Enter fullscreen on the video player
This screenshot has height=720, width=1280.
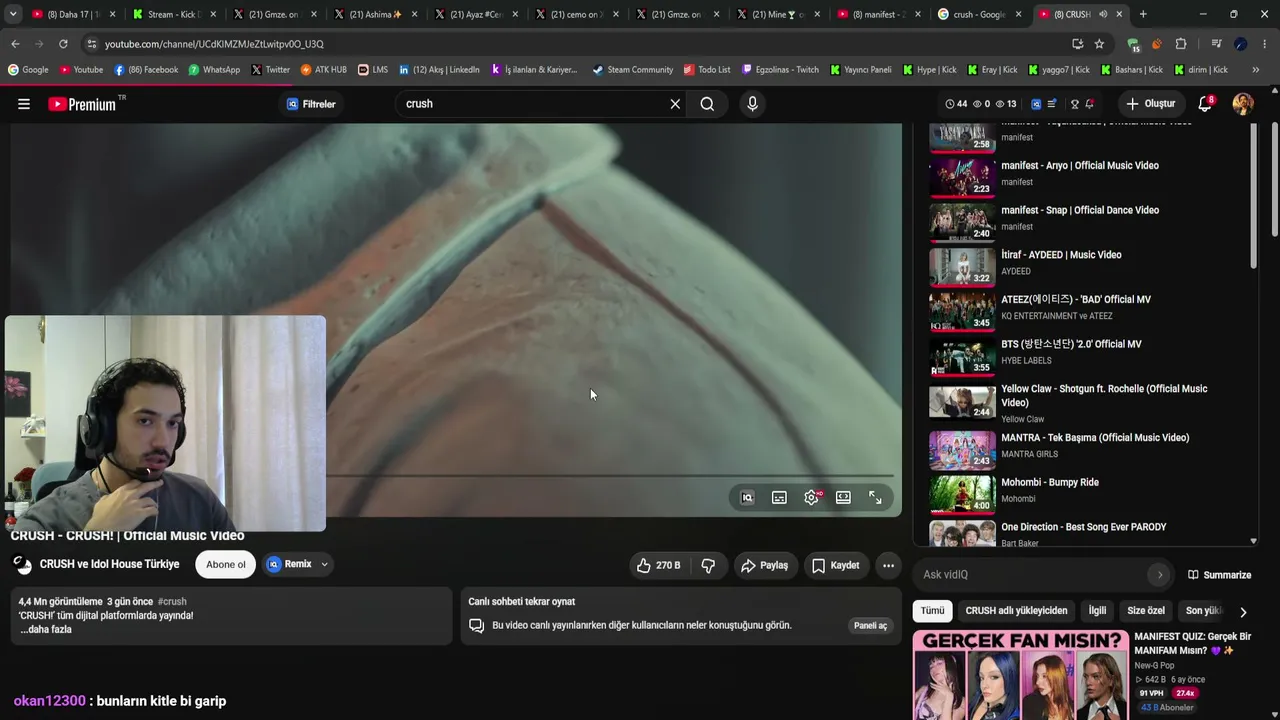click(x=875, y=497)
